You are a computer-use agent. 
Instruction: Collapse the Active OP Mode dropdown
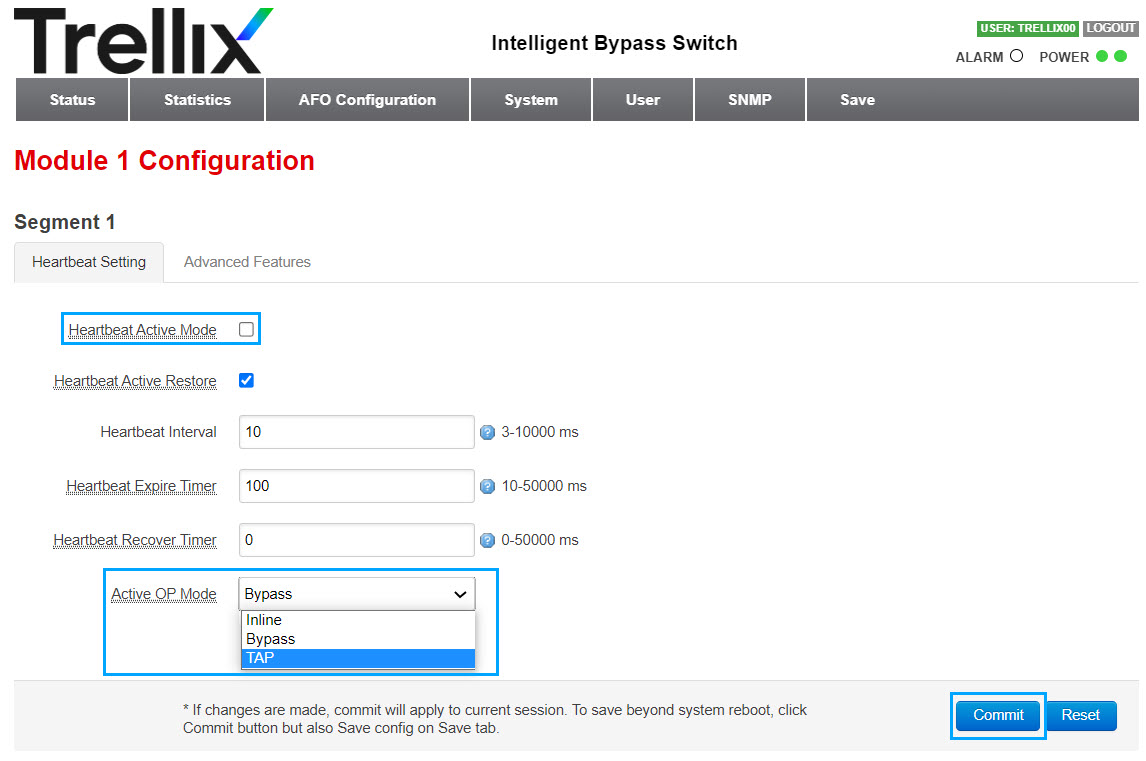(x=357, y=594)
